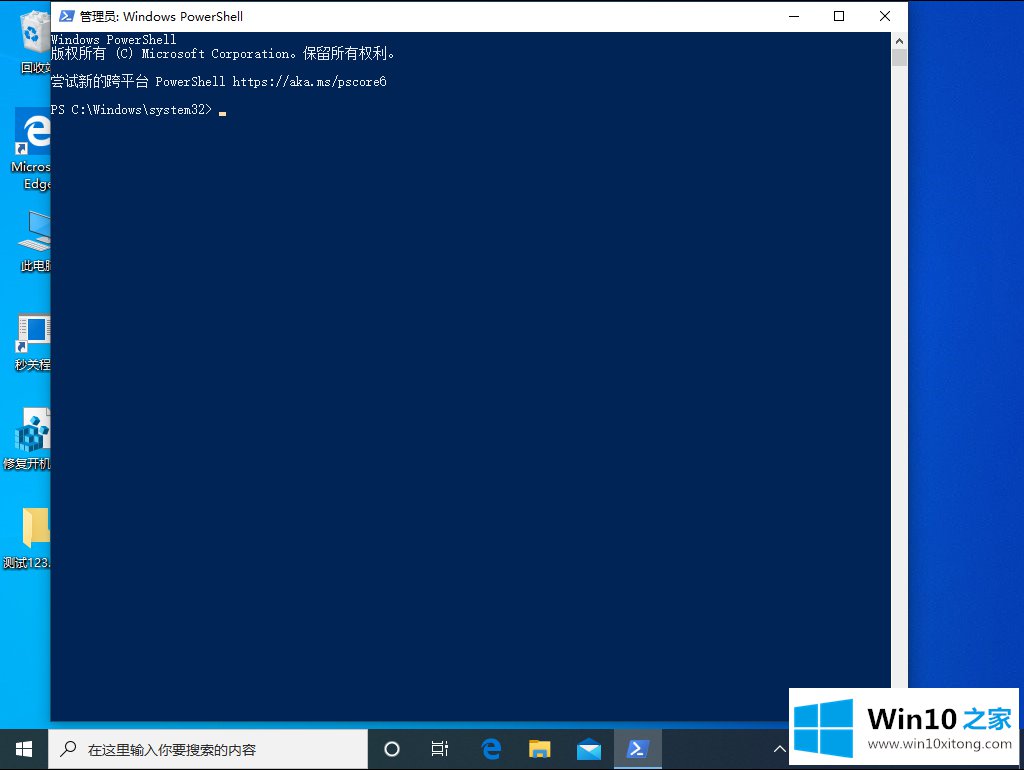Launch Edge from the taskbar

click(491, 749)
